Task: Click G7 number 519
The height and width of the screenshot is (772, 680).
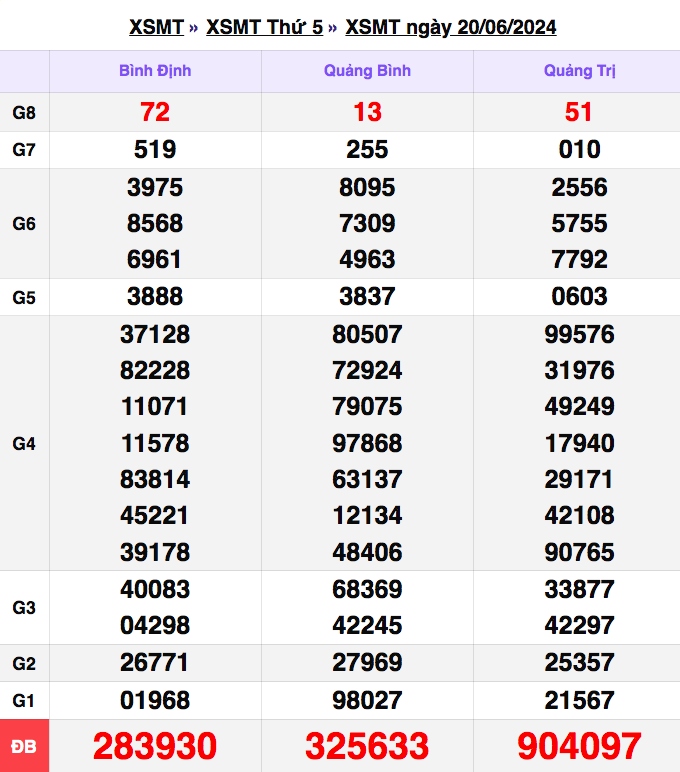Action: point(155,150)
